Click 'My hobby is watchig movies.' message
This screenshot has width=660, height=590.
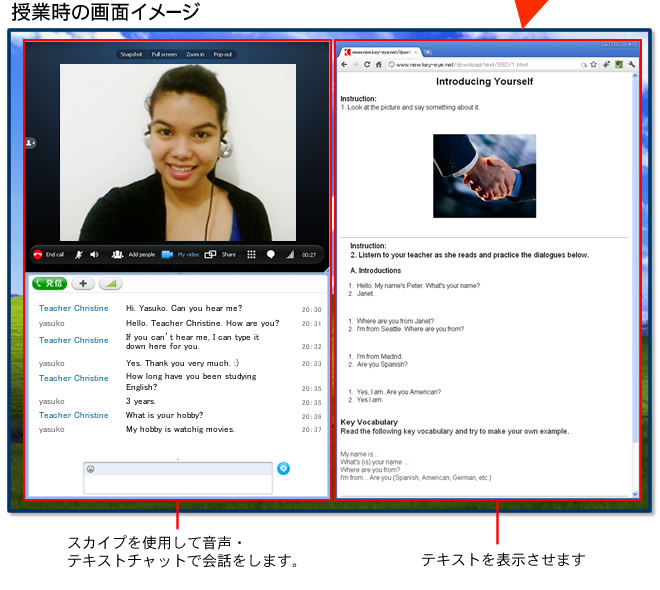click(180, 429)
